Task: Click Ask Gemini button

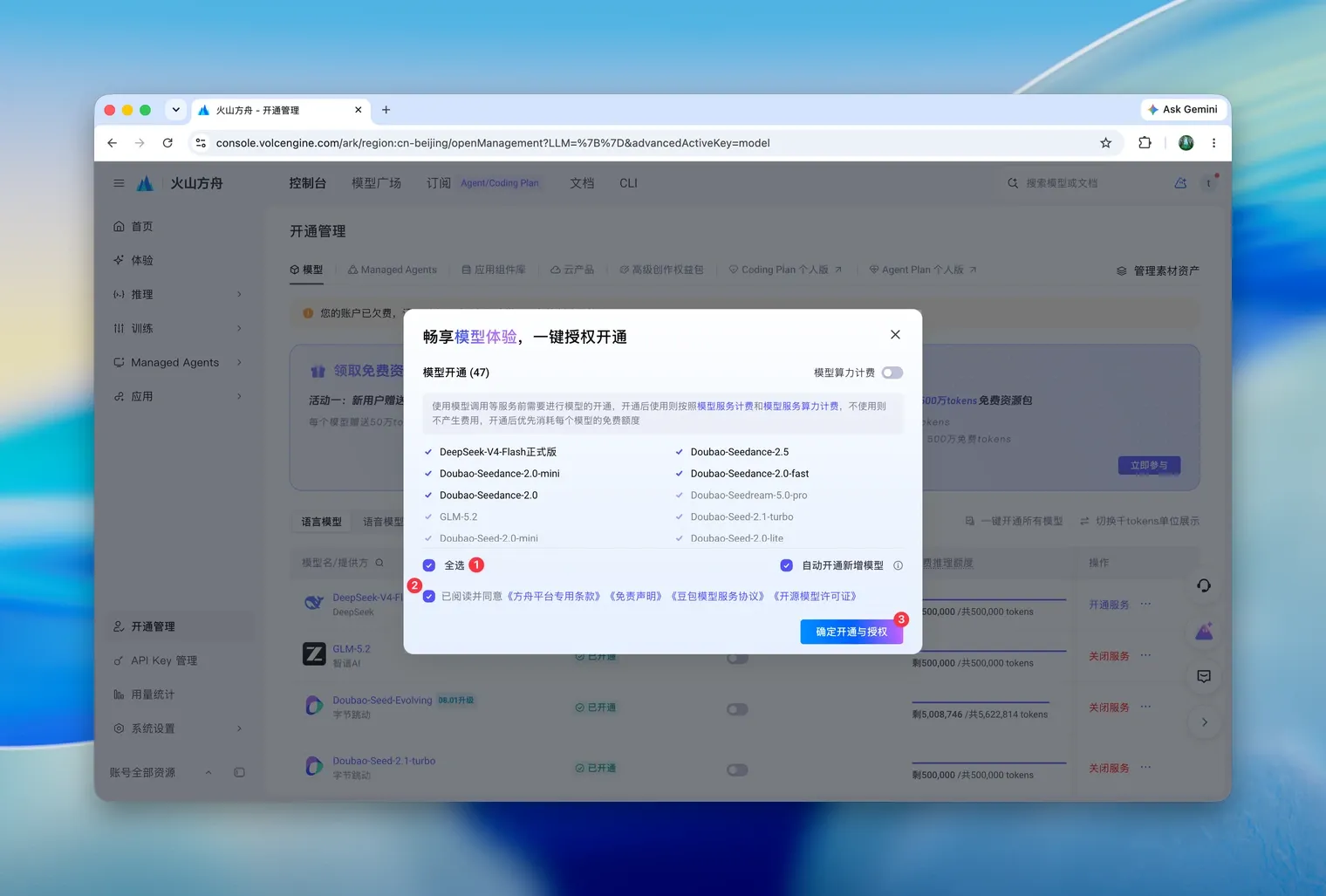Action: (x=1182, y=110)
